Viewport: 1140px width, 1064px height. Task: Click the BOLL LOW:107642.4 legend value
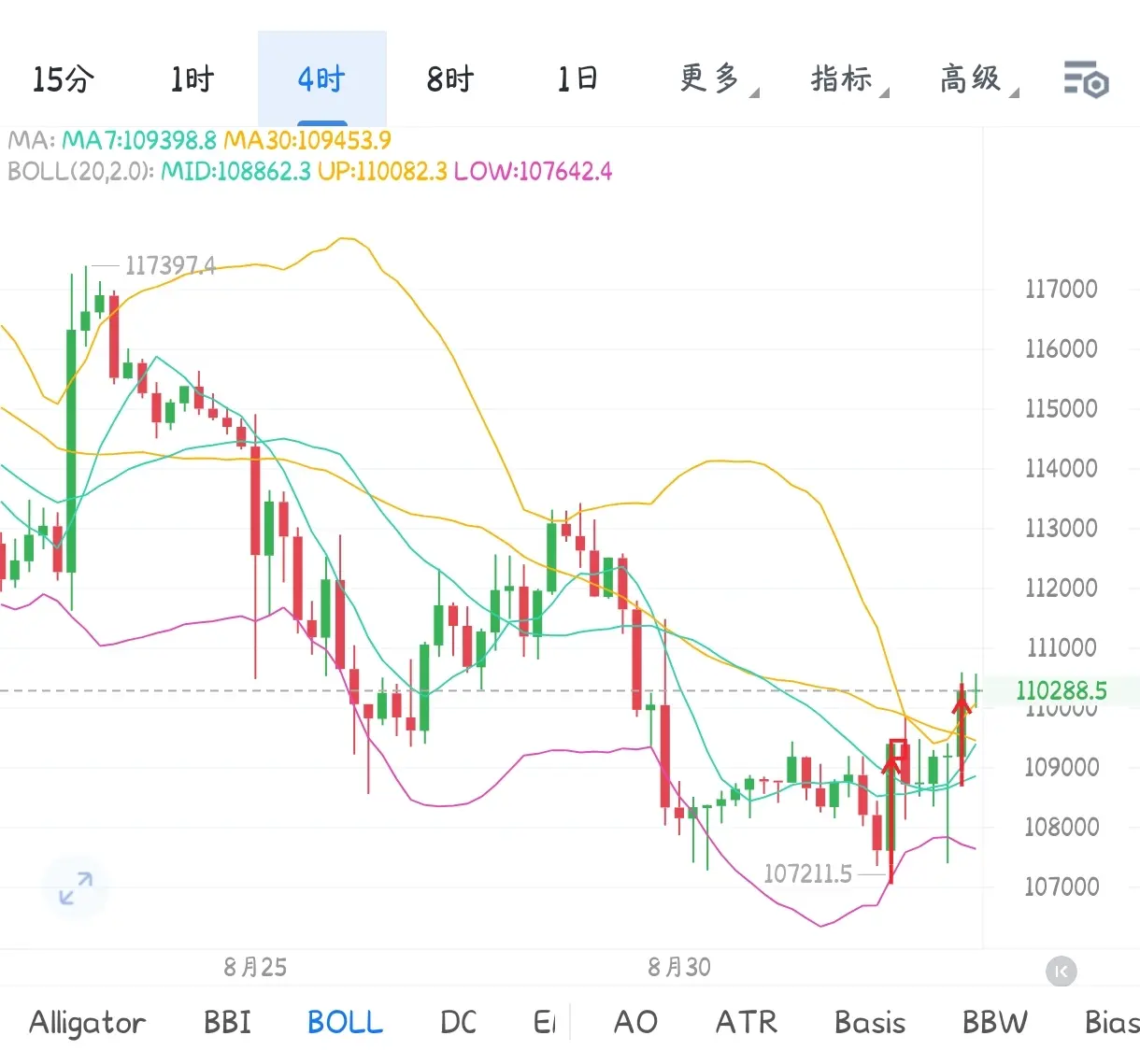point(533,172)
